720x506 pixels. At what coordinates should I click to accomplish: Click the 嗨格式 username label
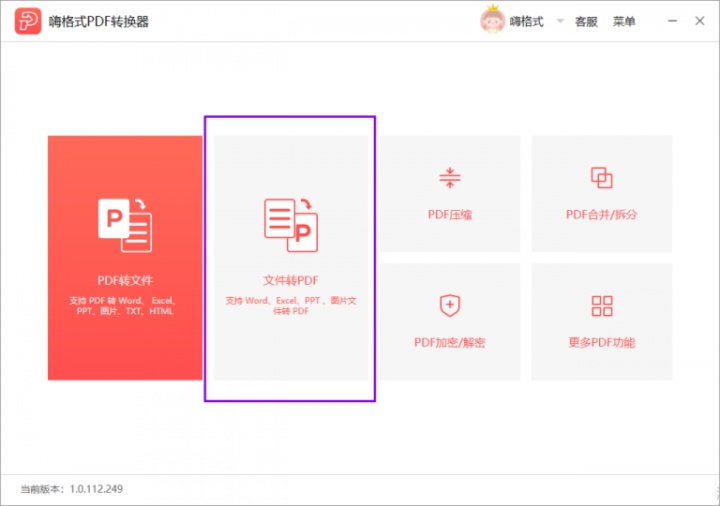point(526,22)
